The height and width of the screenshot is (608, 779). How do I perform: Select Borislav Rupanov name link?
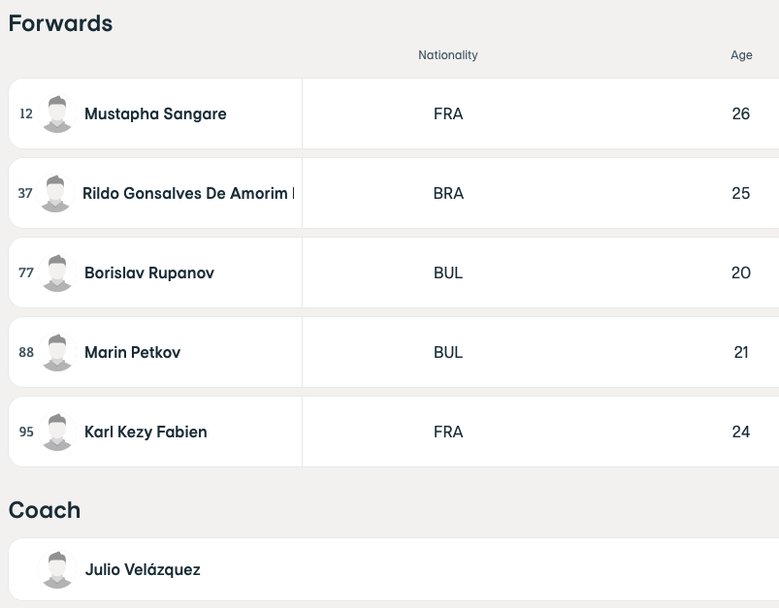pos(149,273)
